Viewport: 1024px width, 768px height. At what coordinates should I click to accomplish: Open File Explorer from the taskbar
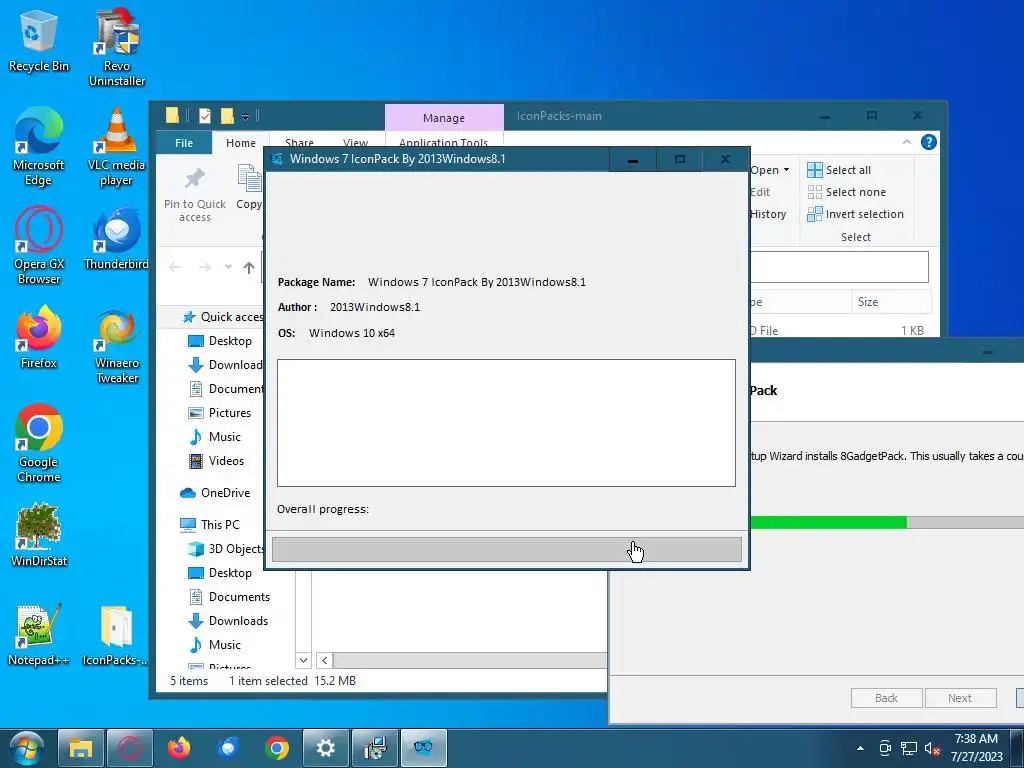tap(80, 748)
